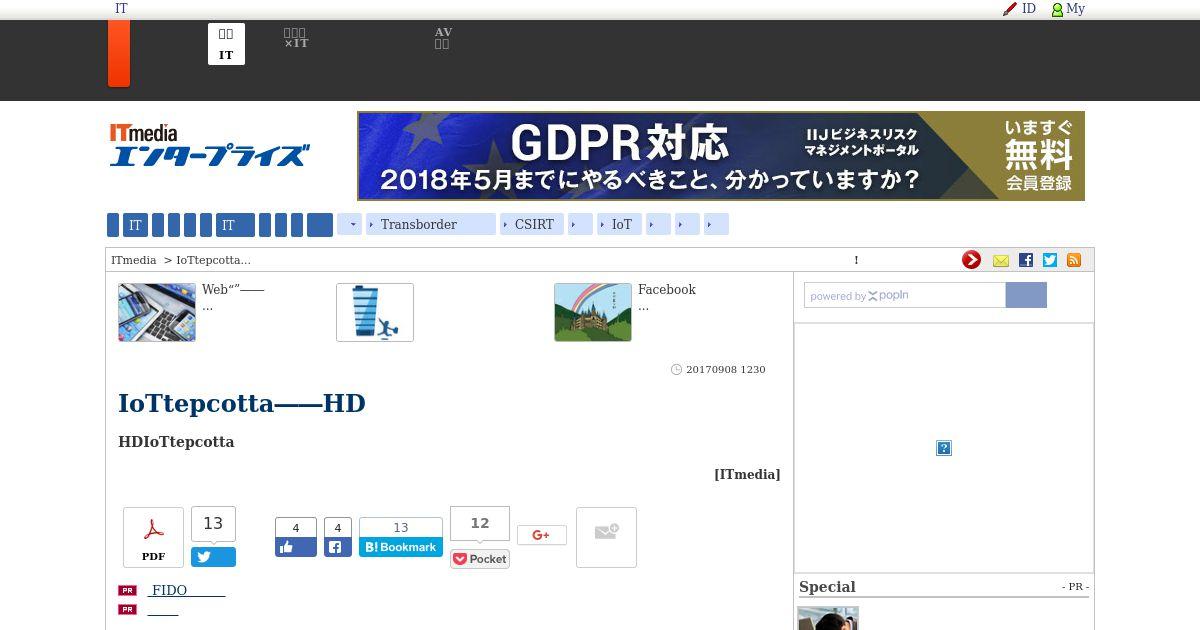
Task: Open the blue building thumbnail article
Action: [375, 312]
